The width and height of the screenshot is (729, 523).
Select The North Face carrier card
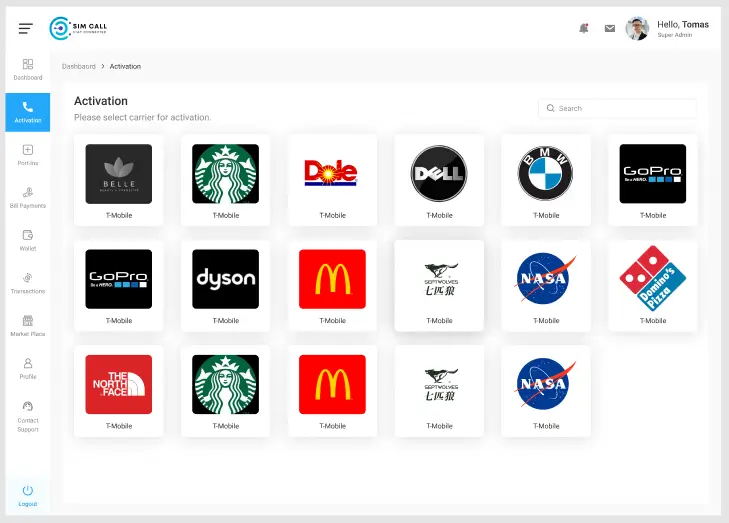[119, 390]
